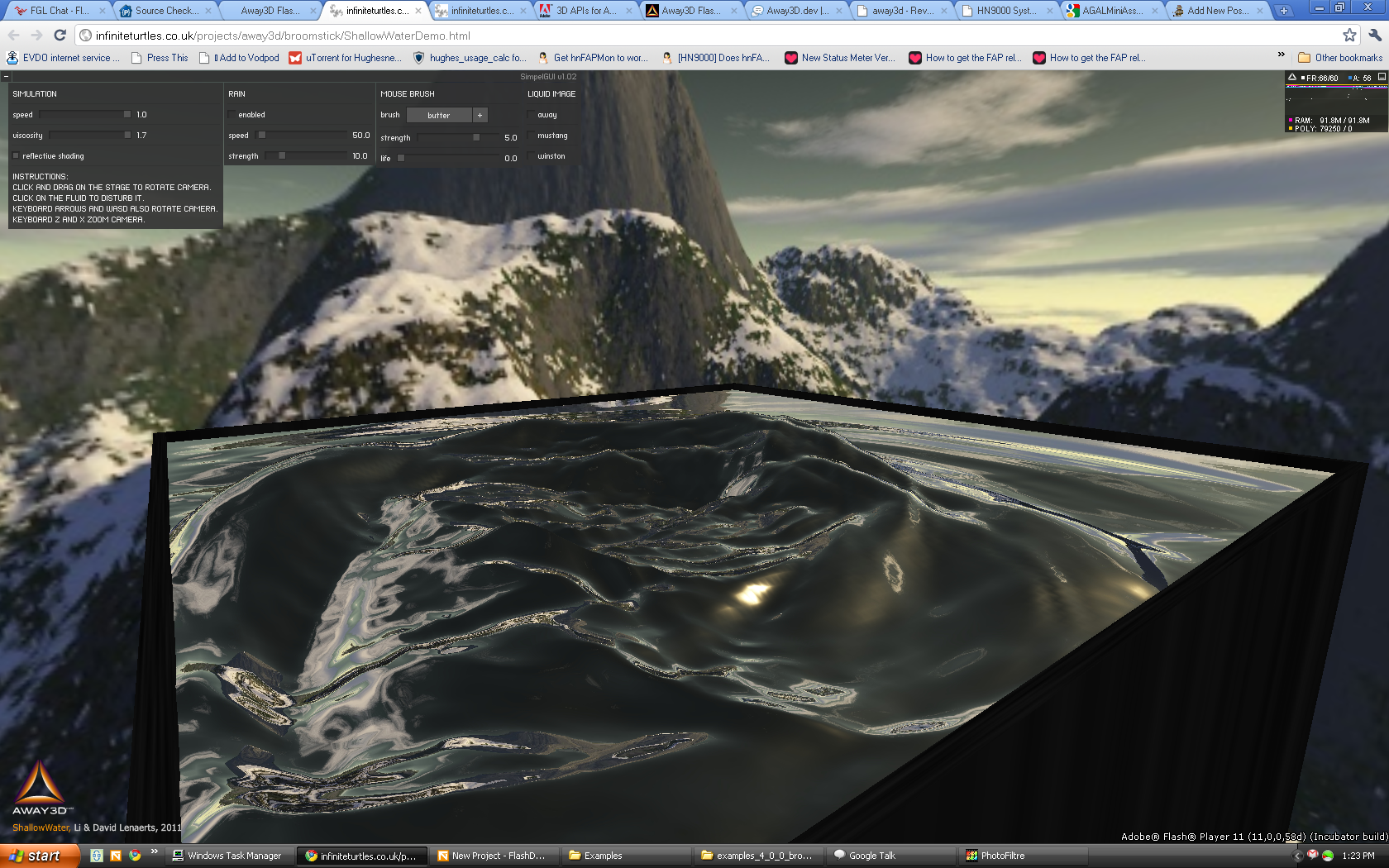Expand the hidden bookmarks overflow chevron
1389x868 pixels.
pos(1282,55)
